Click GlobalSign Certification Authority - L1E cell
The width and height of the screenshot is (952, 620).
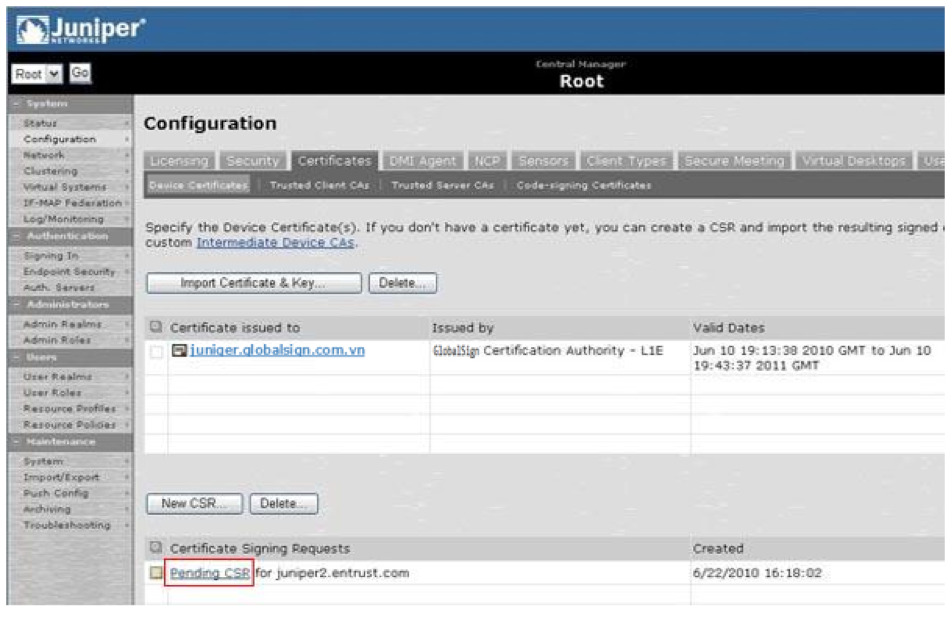coord(548,350)
